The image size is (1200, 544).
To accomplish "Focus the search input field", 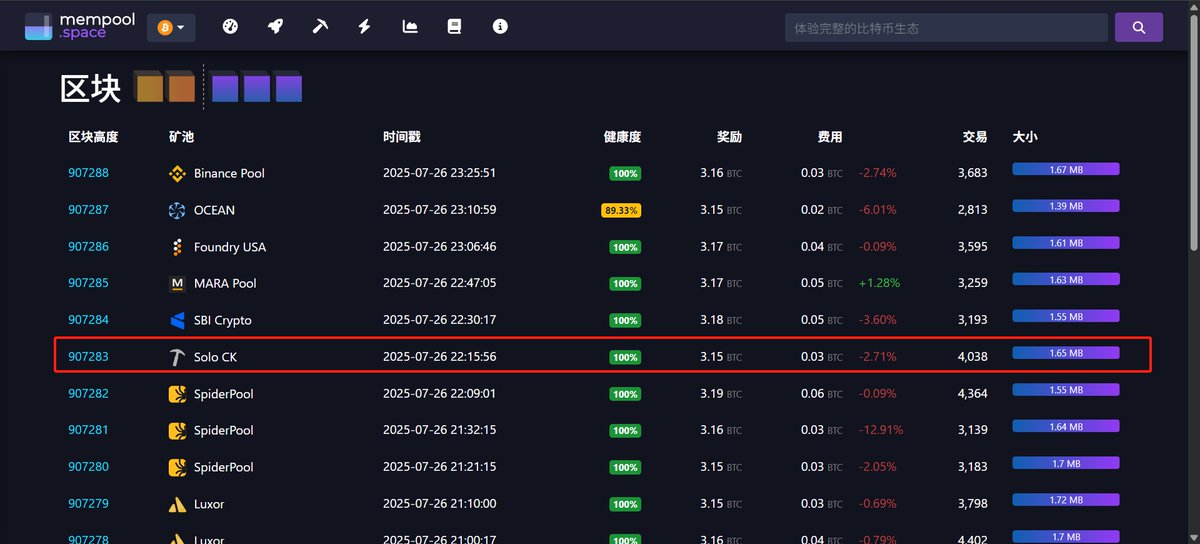I will point(946,28).
